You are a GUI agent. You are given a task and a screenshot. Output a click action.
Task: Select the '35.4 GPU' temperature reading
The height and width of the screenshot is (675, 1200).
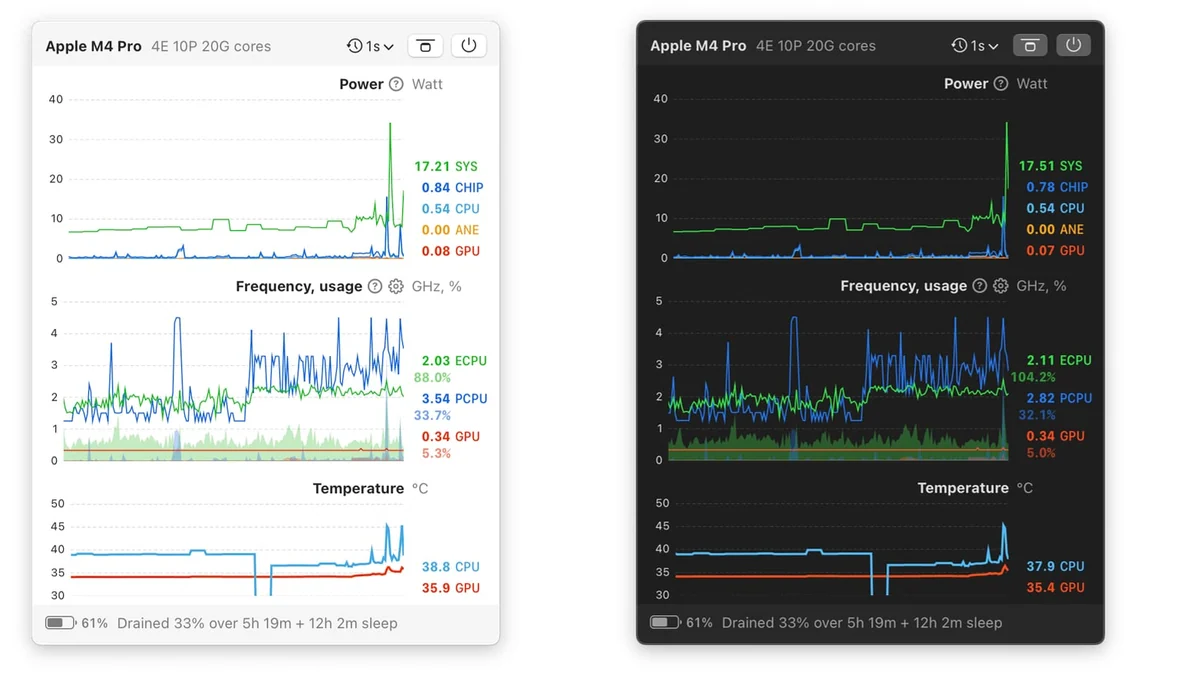pyautogui.click(x=1055, y=587)
